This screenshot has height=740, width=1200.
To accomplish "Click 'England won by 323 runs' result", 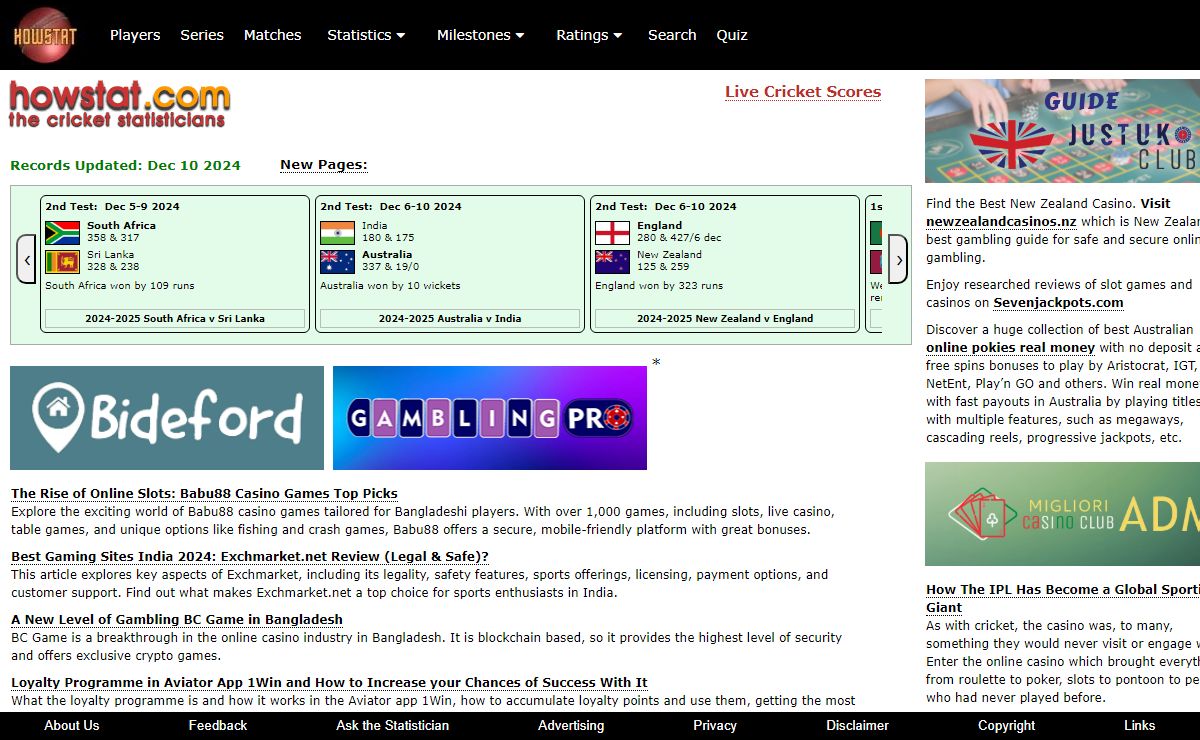I will coord(659,286).
